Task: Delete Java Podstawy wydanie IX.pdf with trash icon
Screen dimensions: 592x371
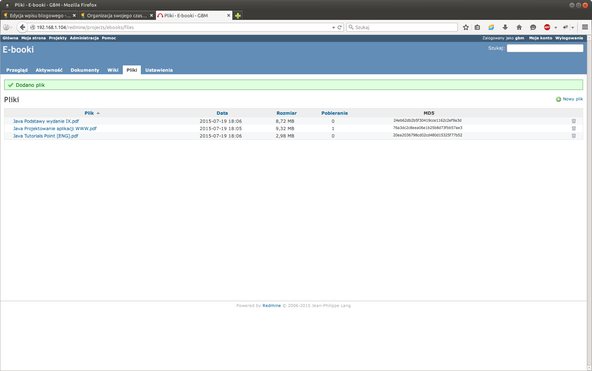Action: 574,121
